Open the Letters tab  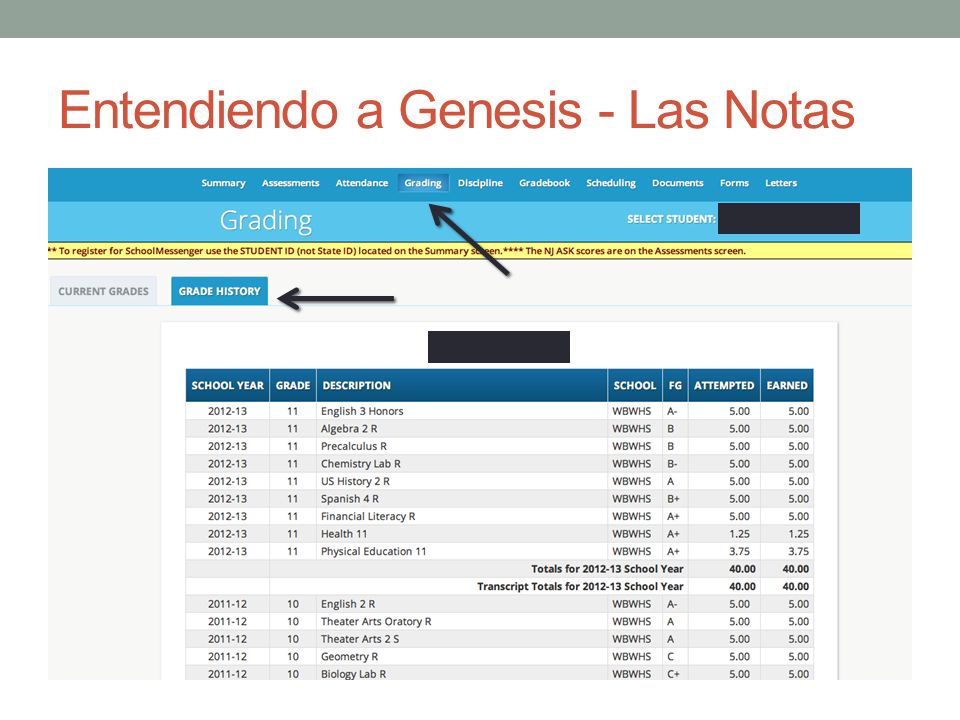point(781,183)
